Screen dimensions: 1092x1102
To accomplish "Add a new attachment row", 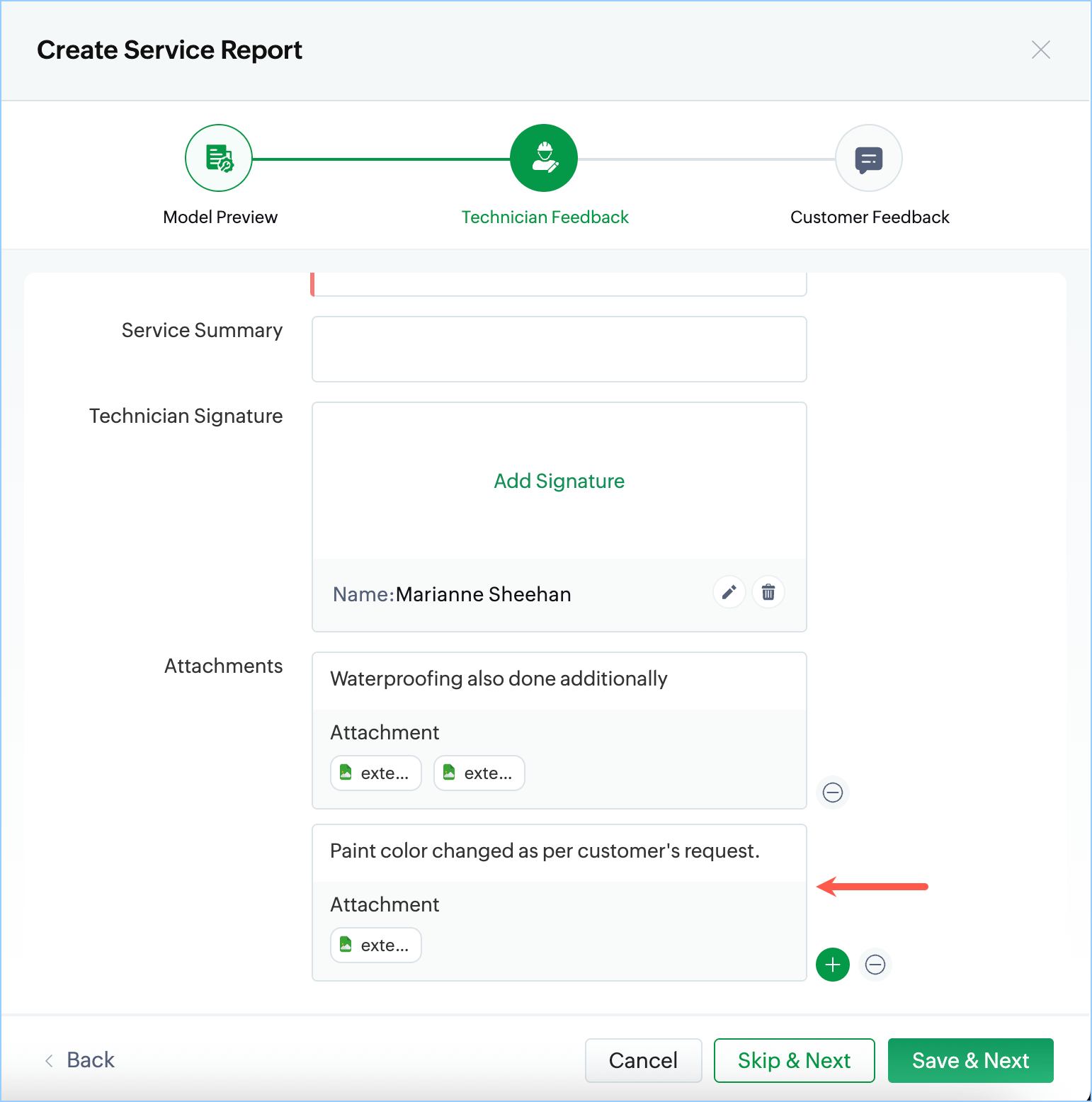I will click(x=833, y=965).
